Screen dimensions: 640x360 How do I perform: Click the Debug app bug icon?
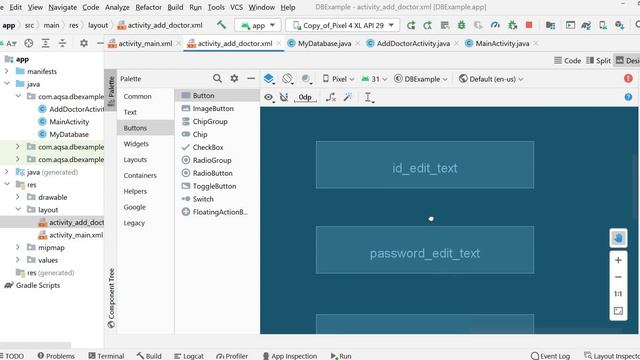(461, 25)
